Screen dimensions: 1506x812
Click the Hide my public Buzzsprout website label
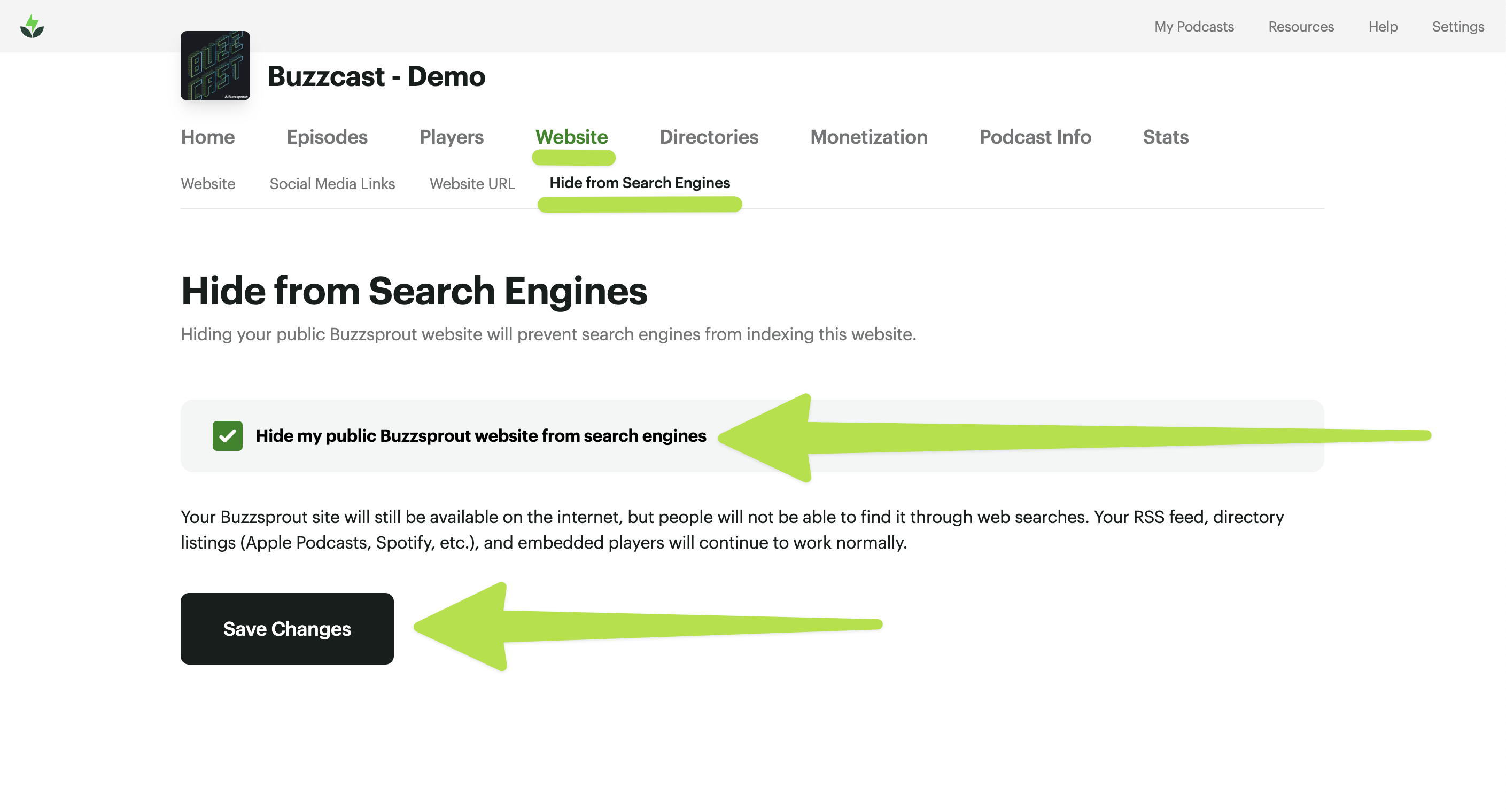[480, 435]
